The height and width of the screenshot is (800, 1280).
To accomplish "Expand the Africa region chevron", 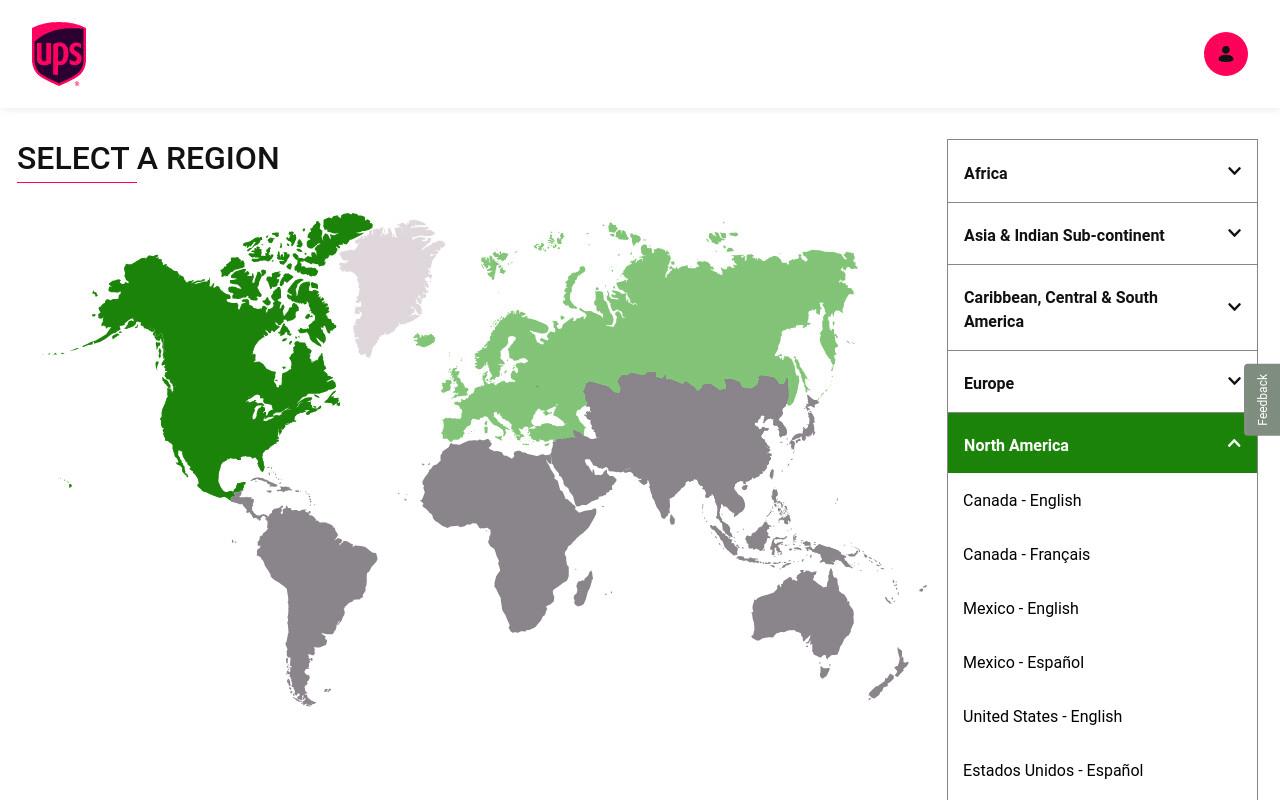I will (x=1234, y=171).
